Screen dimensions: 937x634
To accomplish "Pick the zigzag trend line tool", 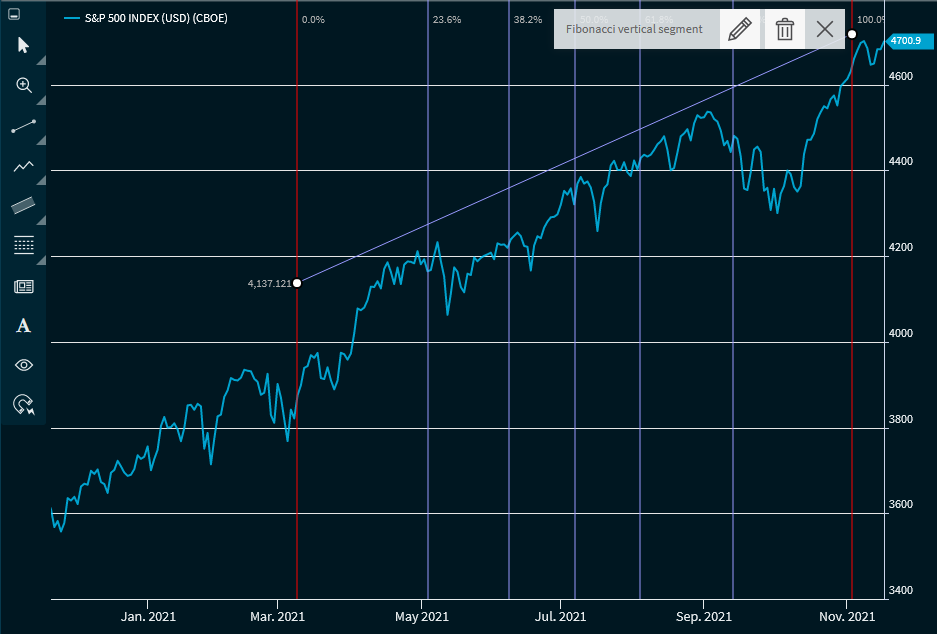I will pos(24,166).
